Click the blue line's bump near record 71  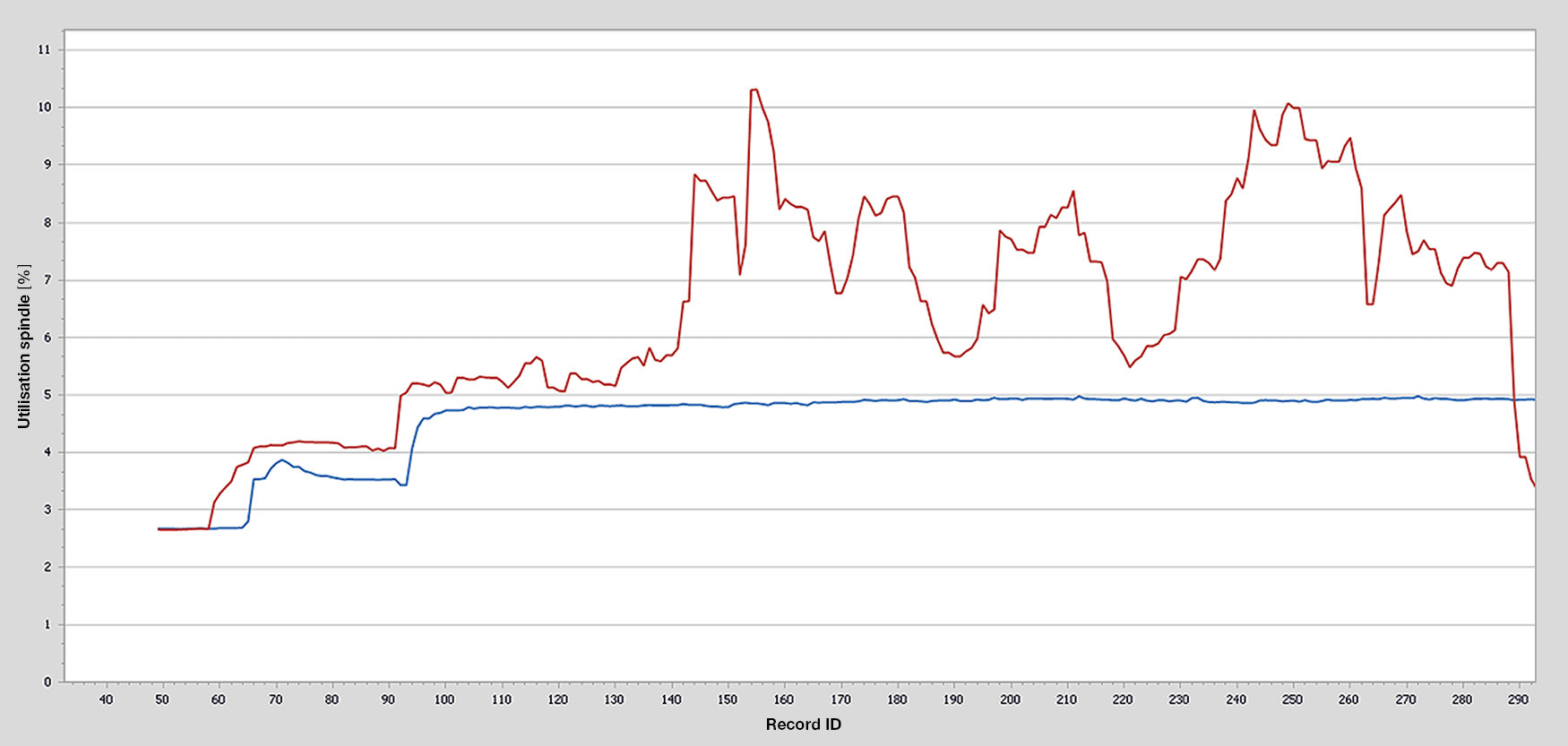(281, 460)
